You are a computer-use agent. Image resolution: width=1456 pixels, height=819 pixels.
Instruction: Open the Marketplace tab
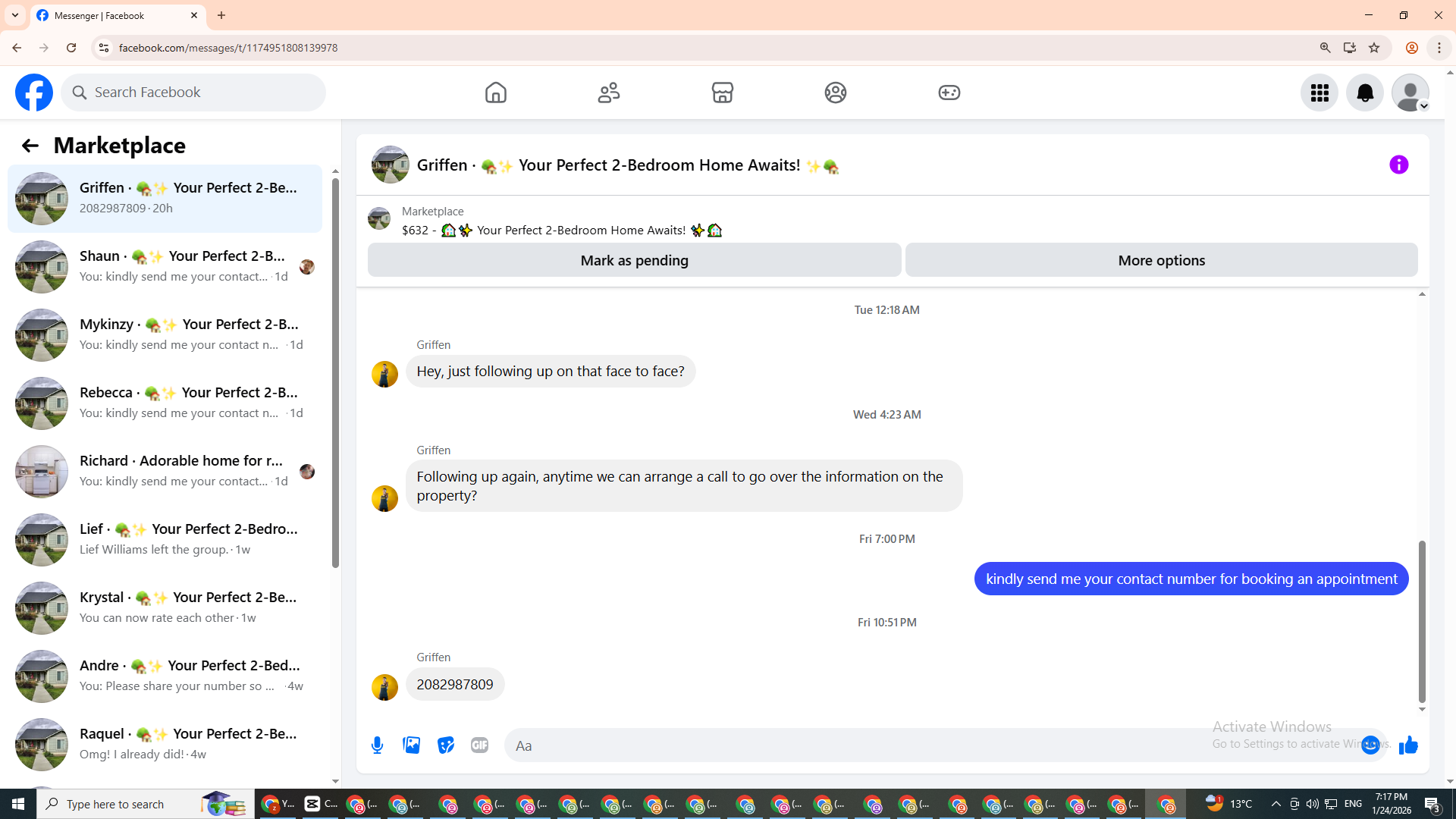point(722,93)
